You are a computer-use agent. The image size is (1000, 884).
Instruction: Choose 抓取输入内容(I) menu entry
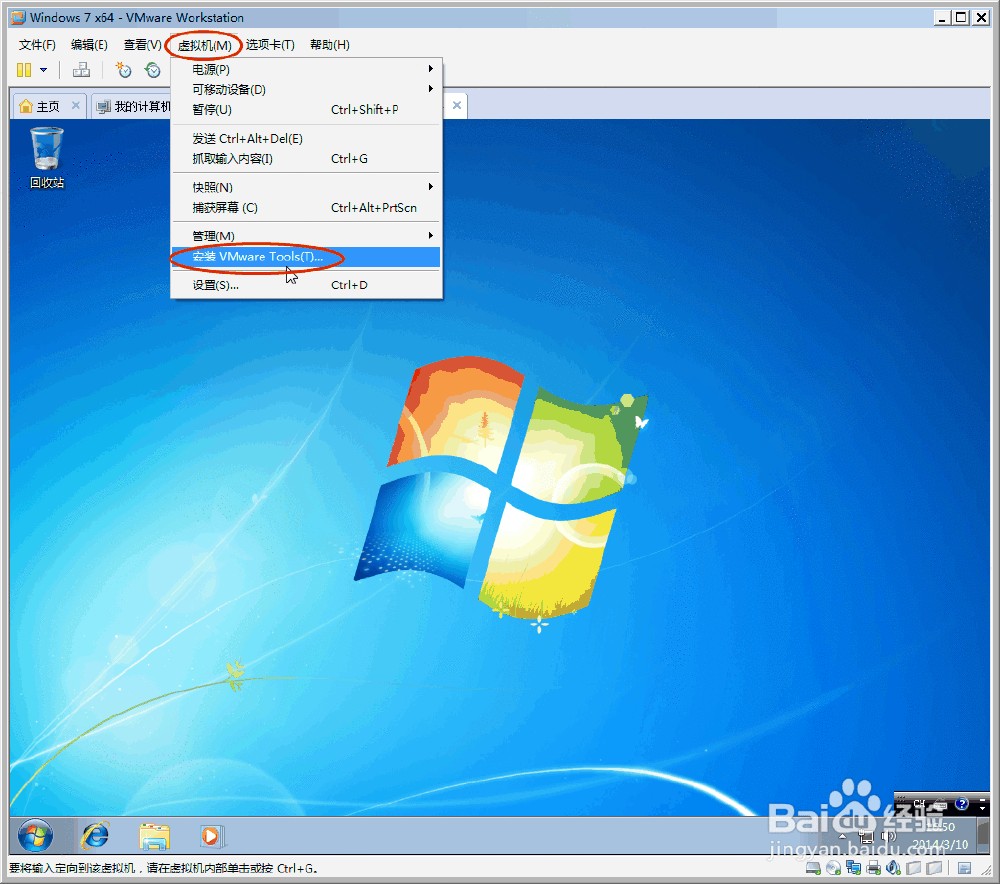pyautogui.click(x=306, y=159)
